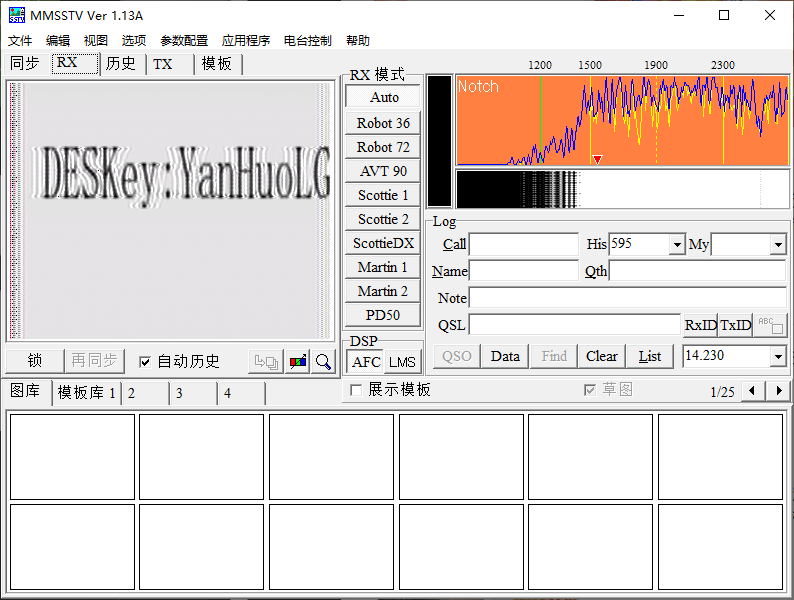This screenshot has width=794, height=600.
Task: Open the 选项 menu
Action: pyautogui.click(x=134, y=41)
